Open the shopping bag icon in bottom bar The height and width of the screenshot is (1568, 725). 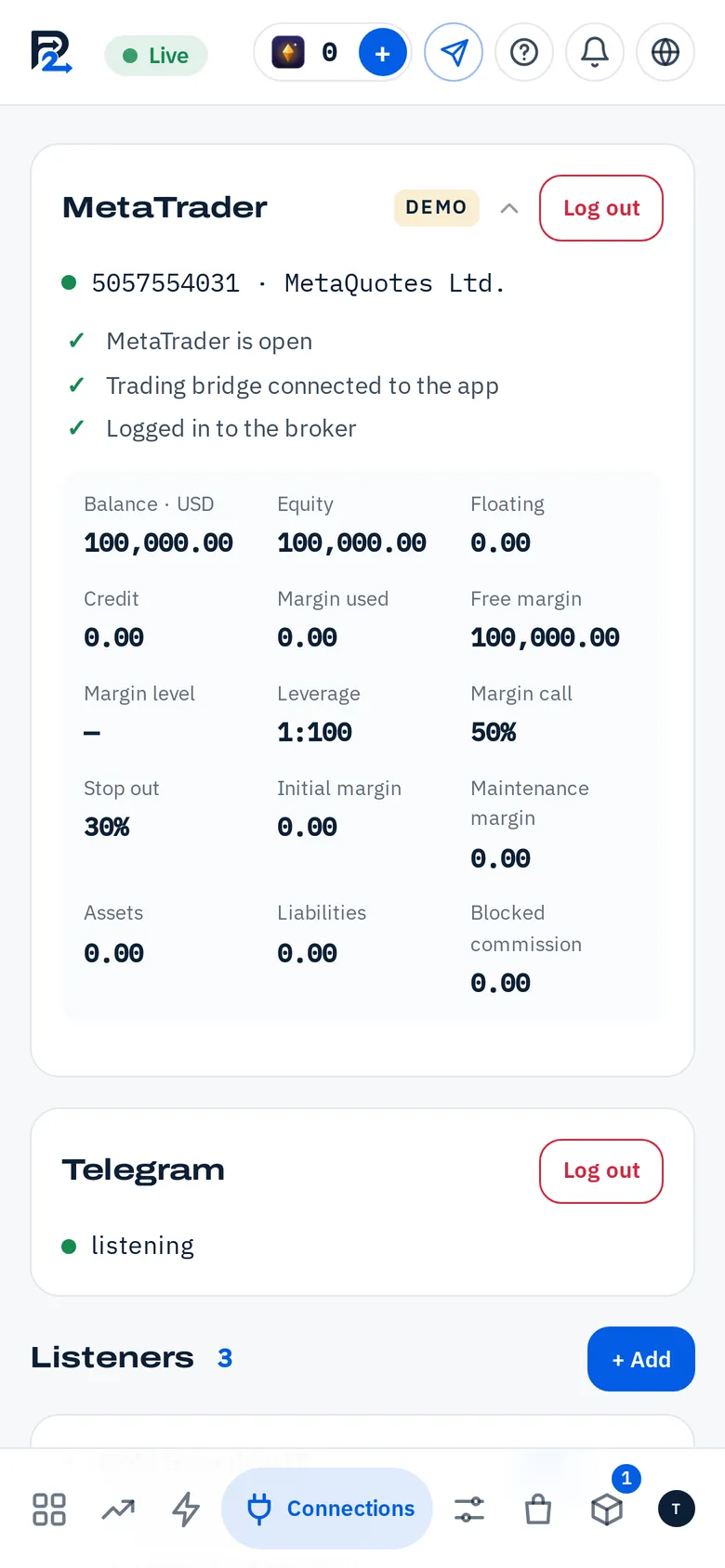[x=538, y=1509]
